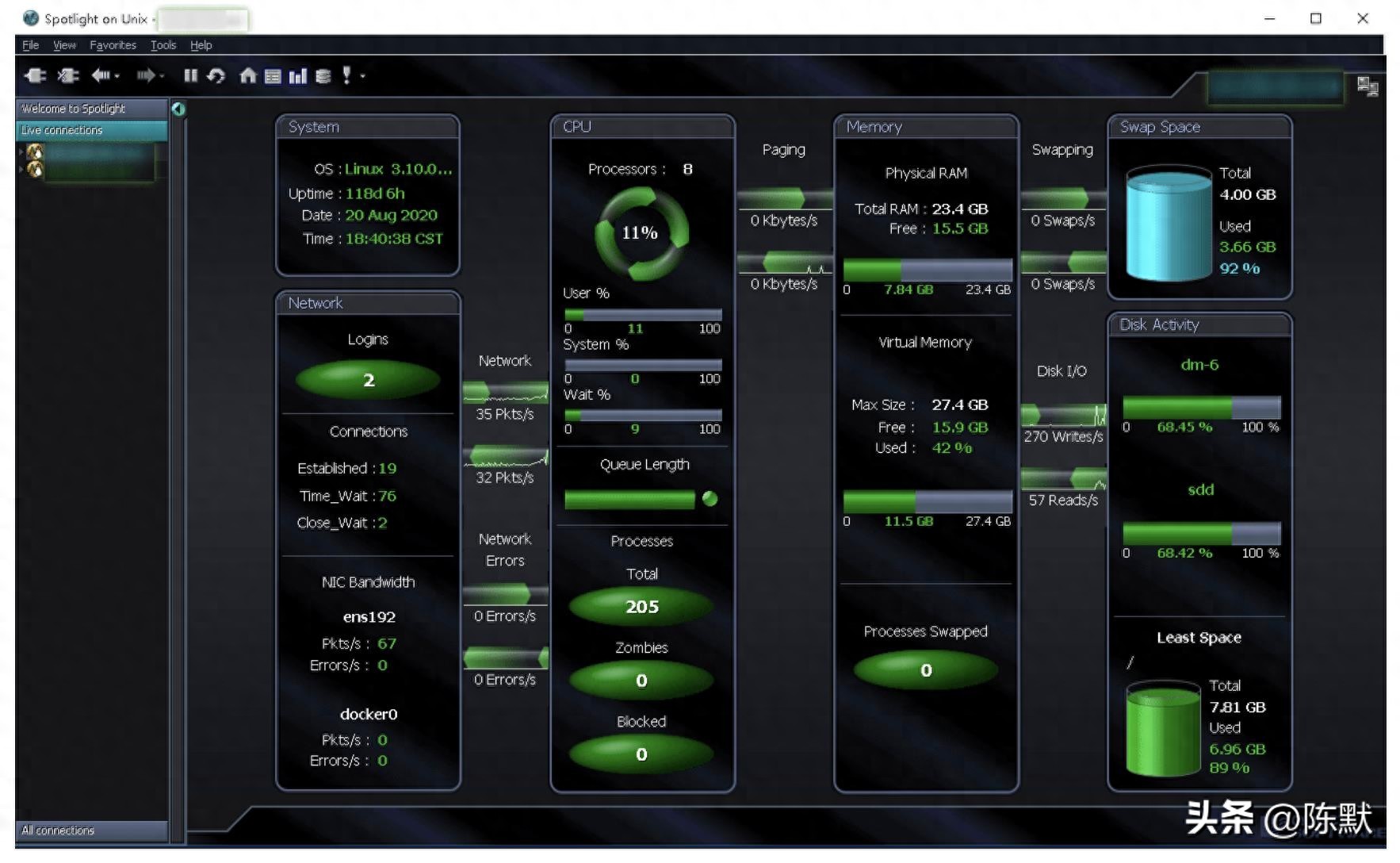
Task: Click the Disconnect plug icon in toolbar
Action: pos(69,76)
